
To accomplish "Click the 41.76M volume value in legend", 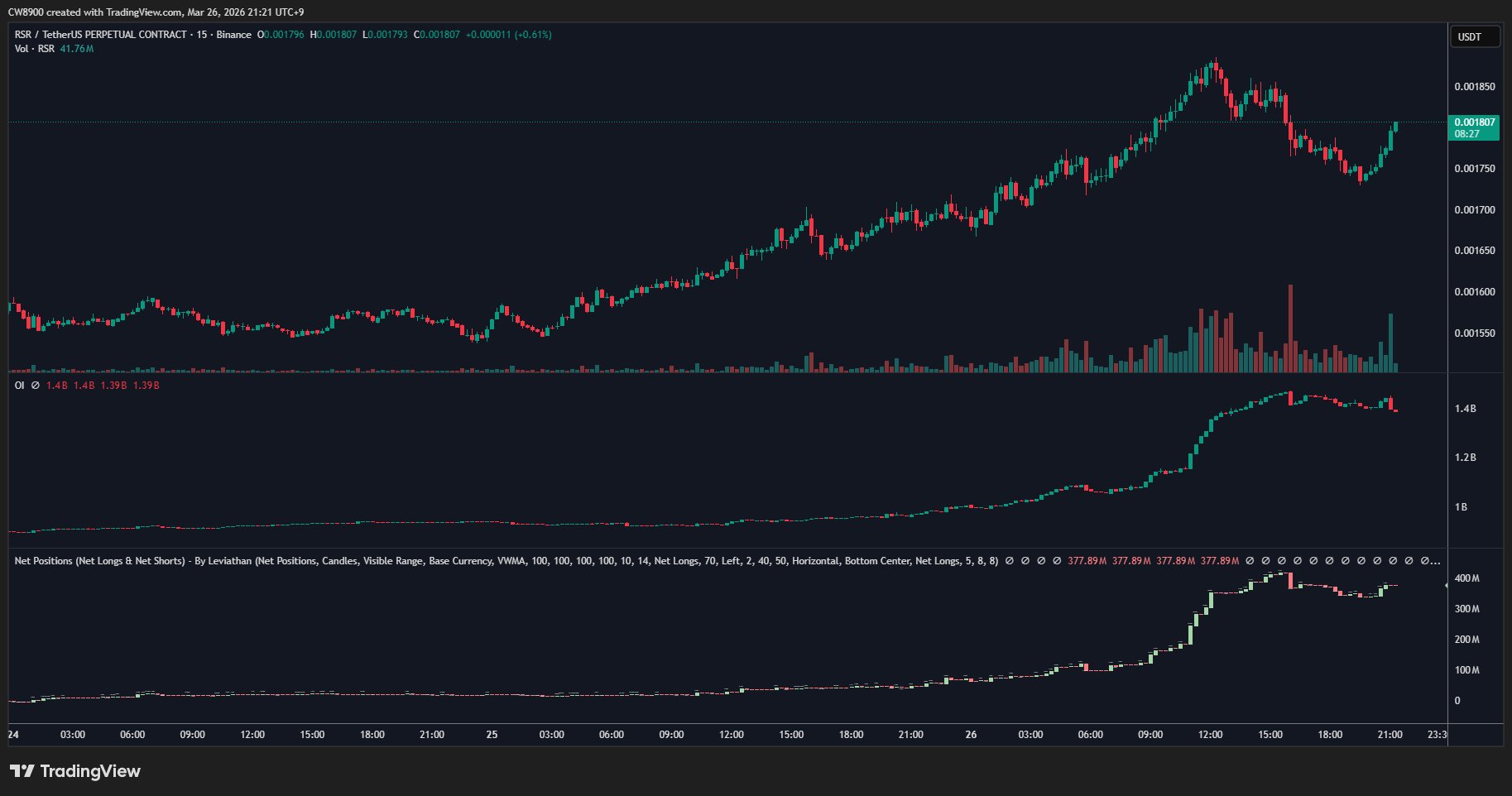I will click(x=77, y=49).
